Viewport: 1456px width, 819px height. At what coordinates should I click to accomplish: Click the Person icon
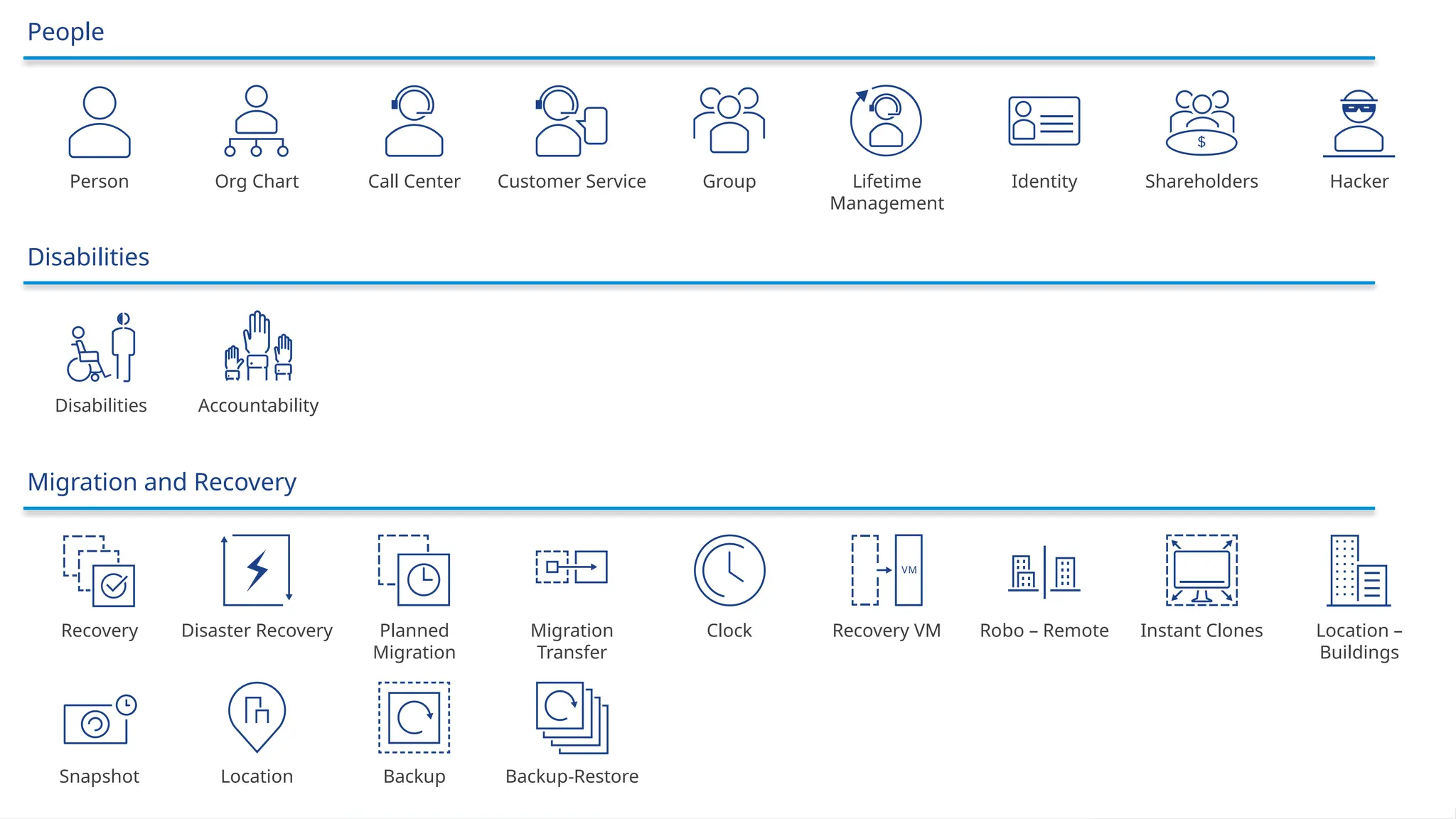click(100, 122)
